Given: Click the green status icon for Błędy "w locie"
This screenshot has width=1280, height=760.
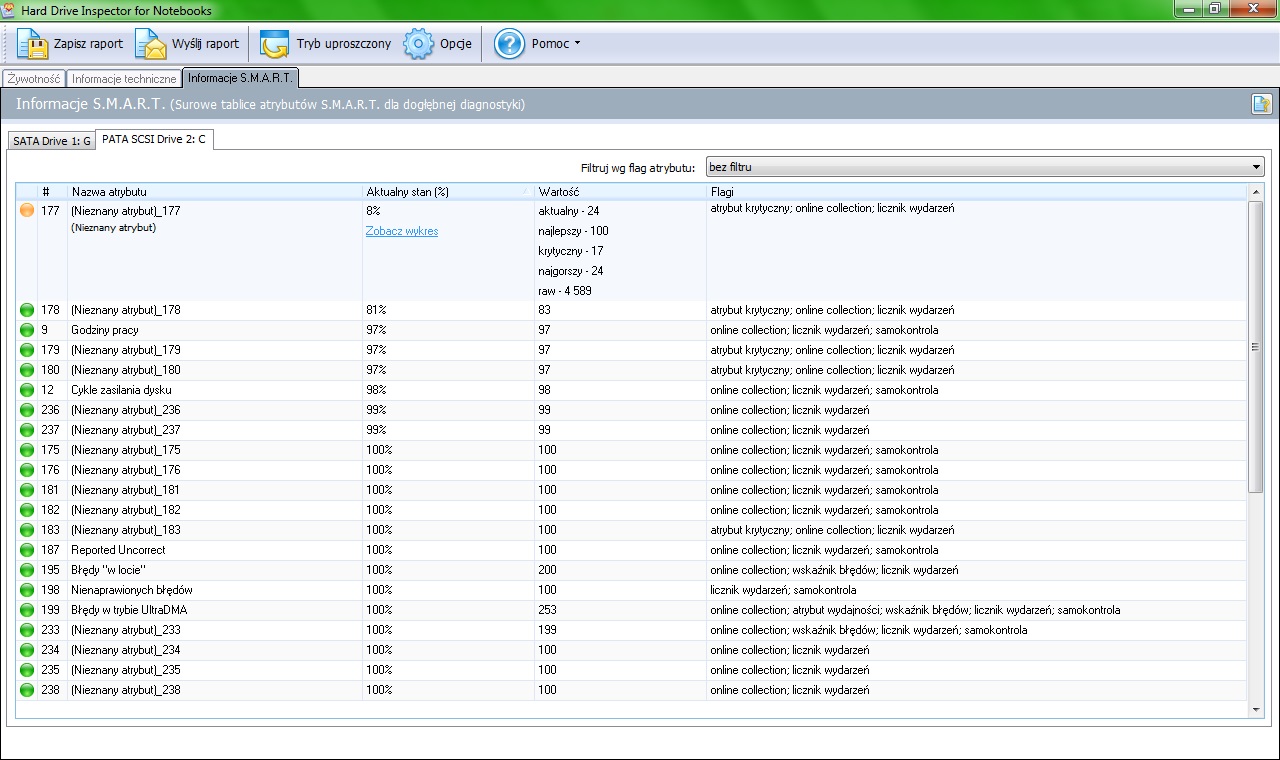Looking at the screenshot, I should click(27, 570).
